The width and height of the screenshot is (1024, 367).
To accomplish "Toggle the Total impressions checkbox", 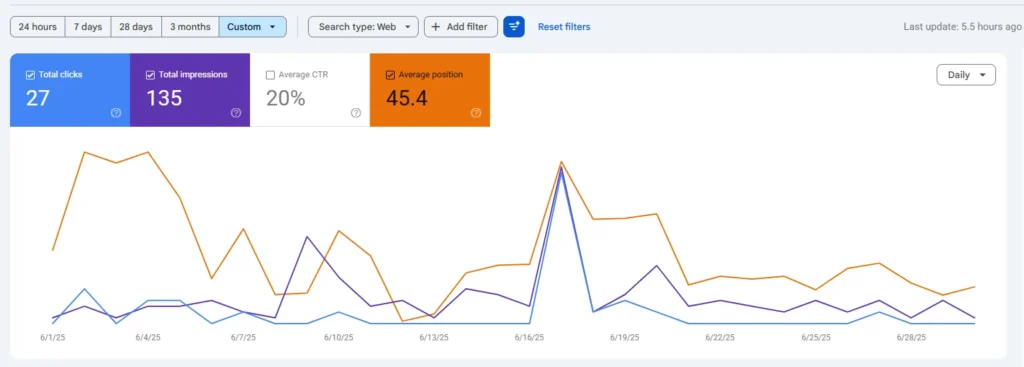I will click(150, 75).
